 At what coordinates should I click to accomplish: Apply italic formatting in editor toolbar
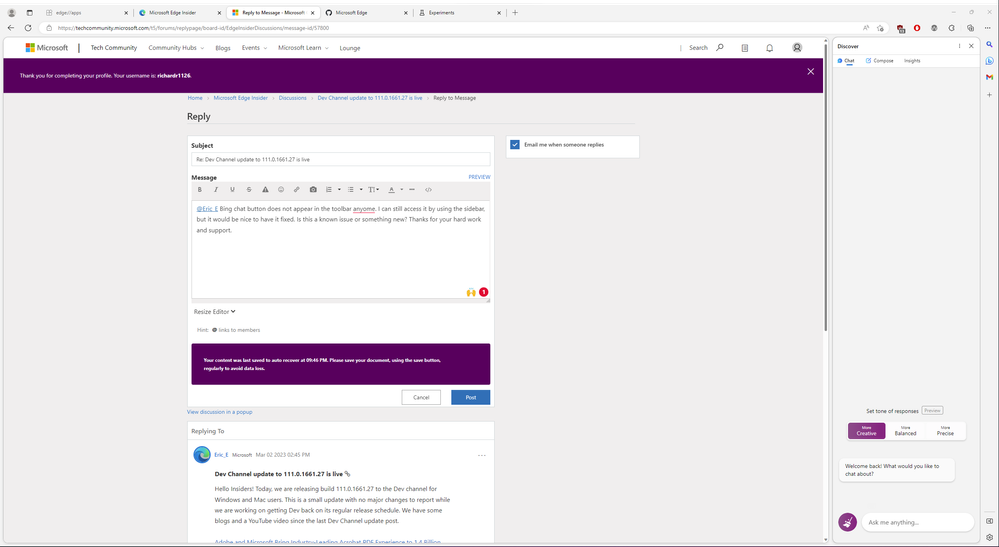[x=216, y=190]
